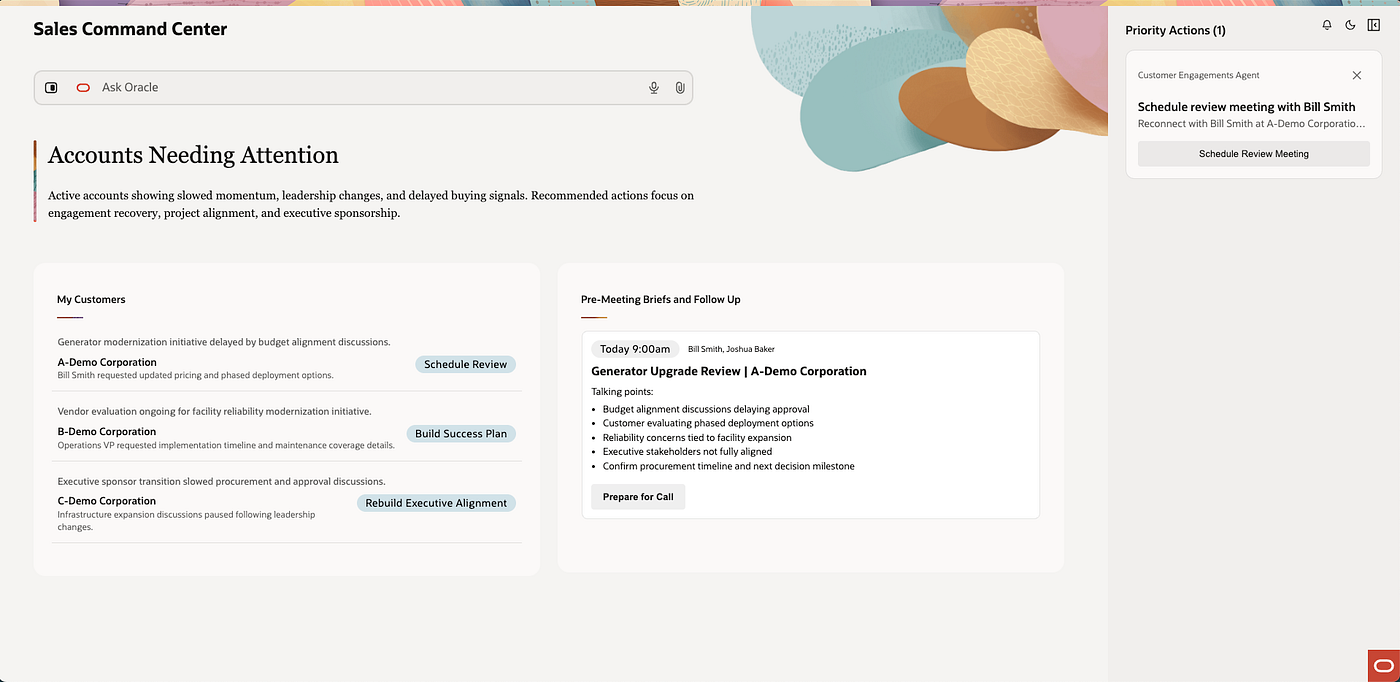Open the notifications bell icon
Screen dimensions: 1400x682
(1327, 25)
